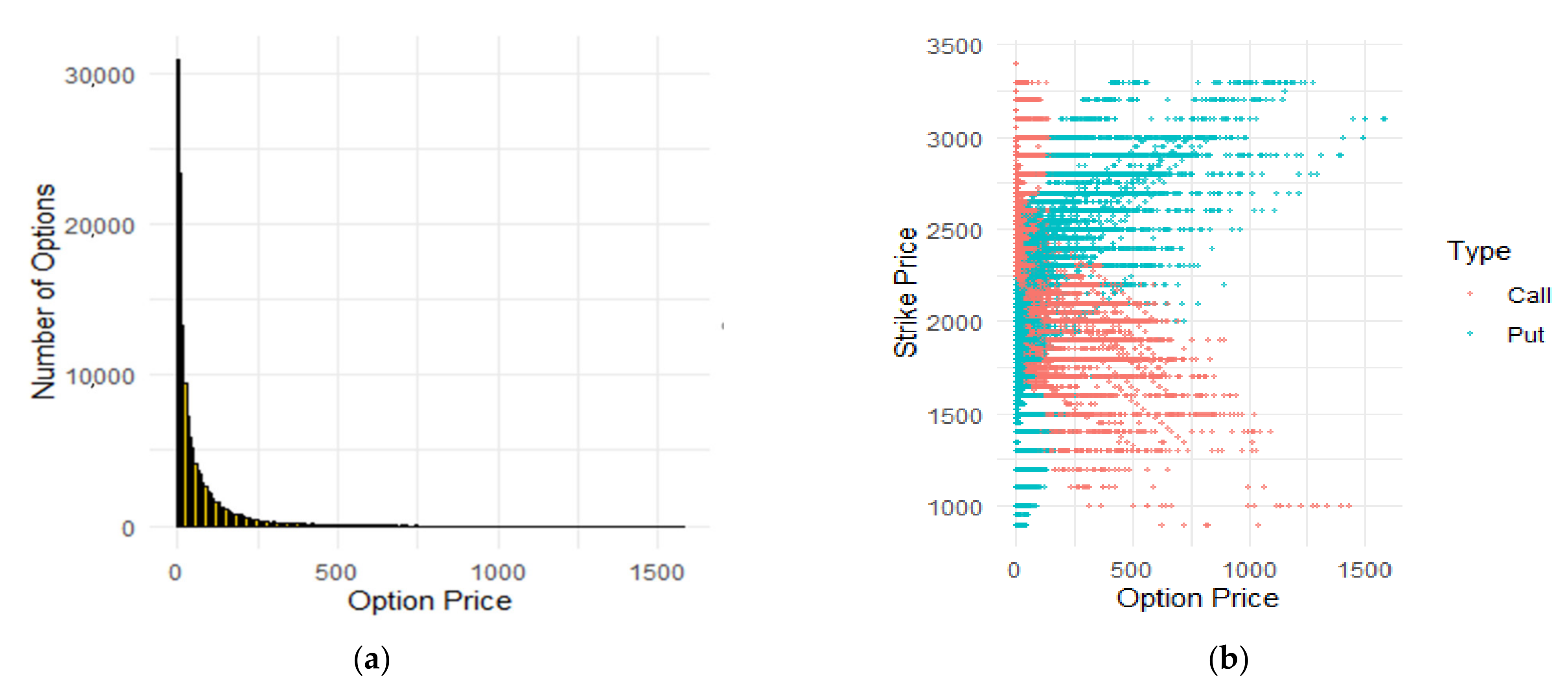Click the 20,000 tick label on histogram
1568x692 pixels.
click(x=99, y=226)
